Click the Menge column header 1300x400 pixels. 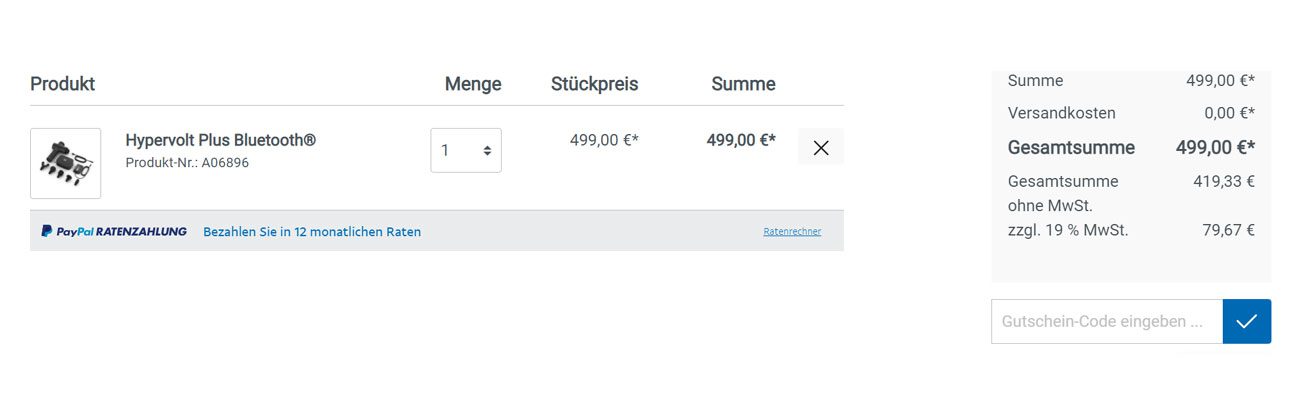[473, 84]
